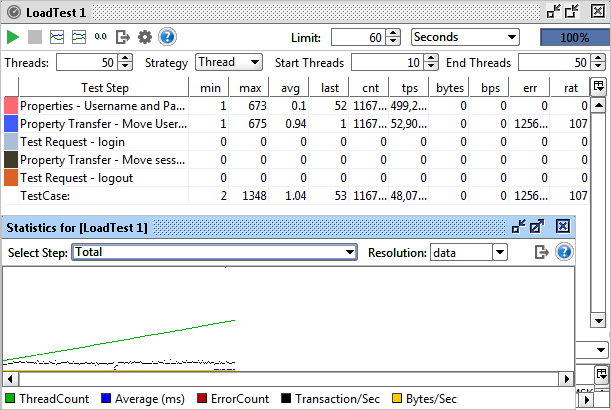611x410 pixels.
Task: Open the dropdown arrow behind Statistics panel
Action: 600,350
